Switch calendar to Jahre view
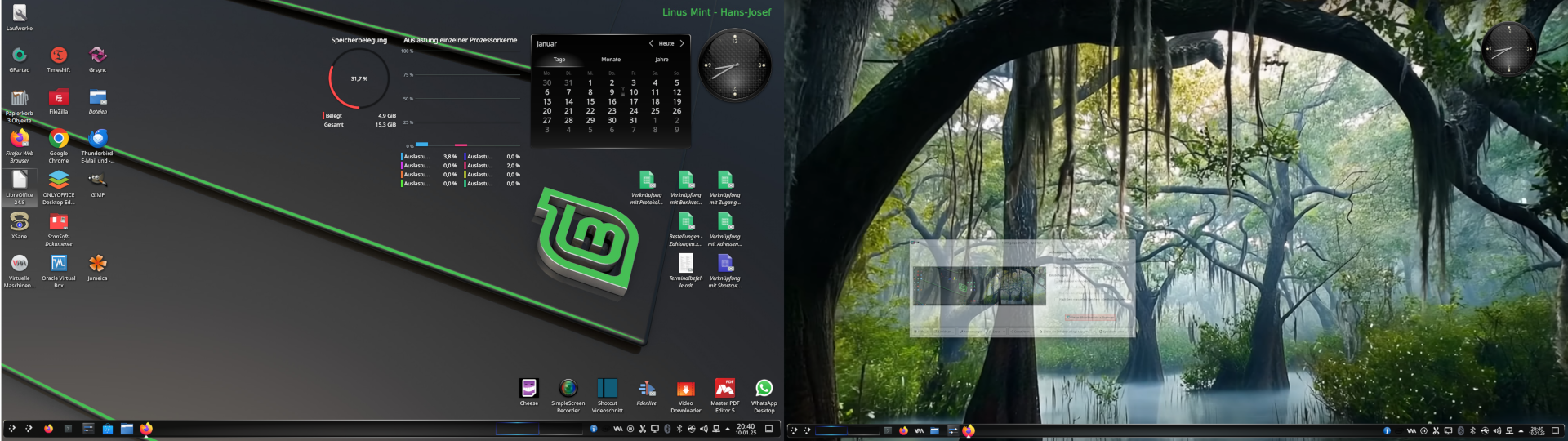The height and width of the screenshot is (441, 1568). (661, 60)
